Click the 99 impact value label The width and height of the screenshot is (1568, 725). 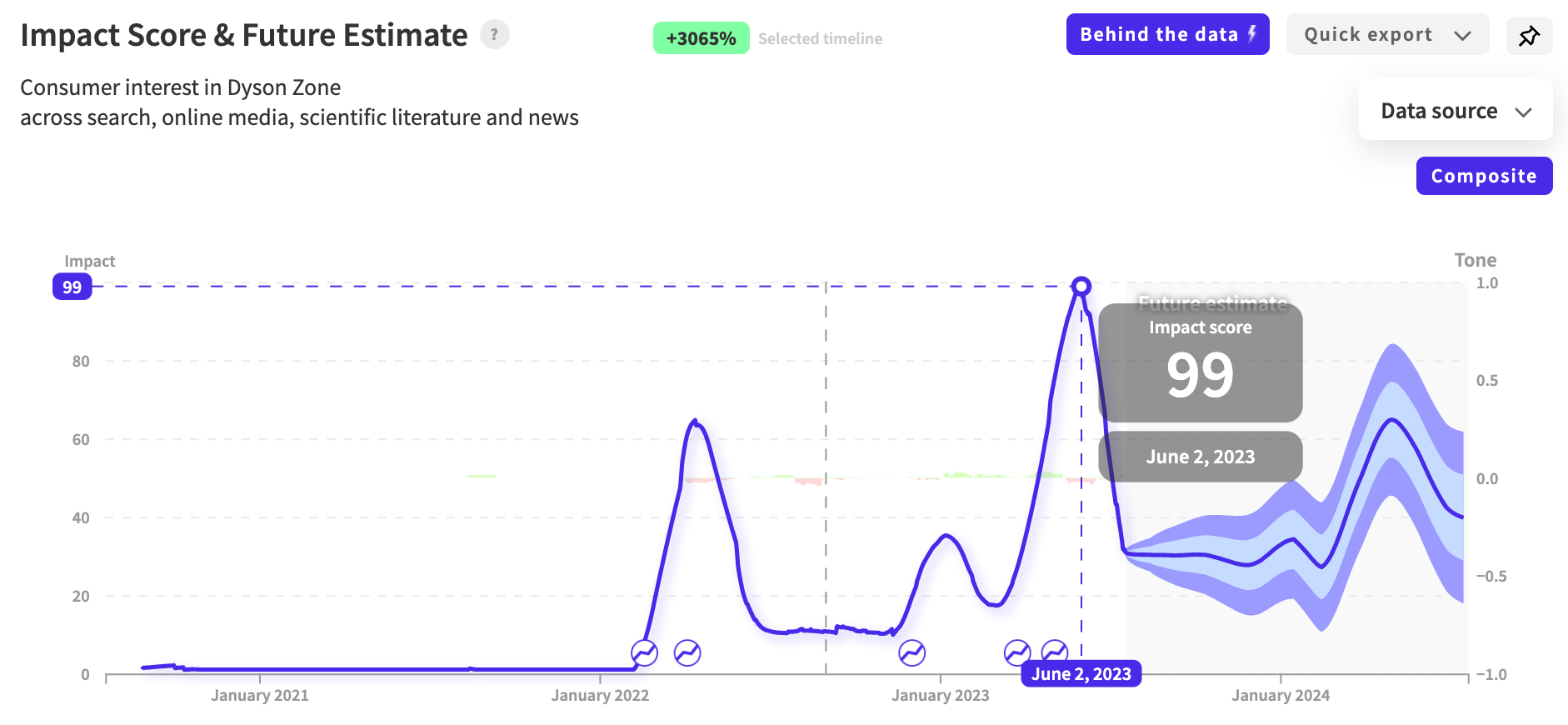[72, 287]
